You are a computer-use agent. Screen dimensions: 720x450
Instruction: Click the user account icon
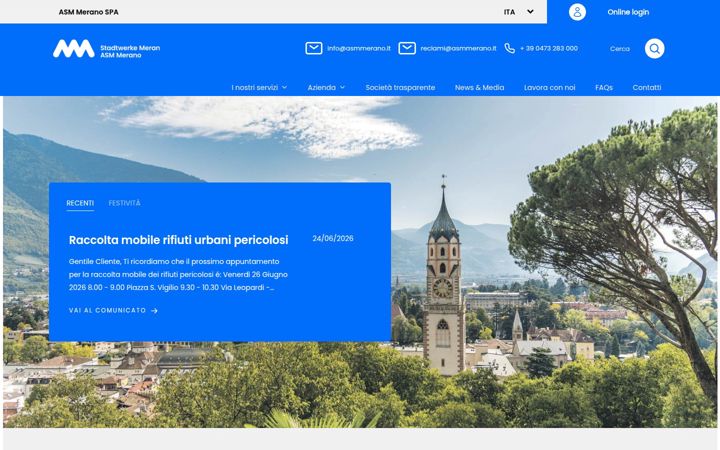coord(577,12)
